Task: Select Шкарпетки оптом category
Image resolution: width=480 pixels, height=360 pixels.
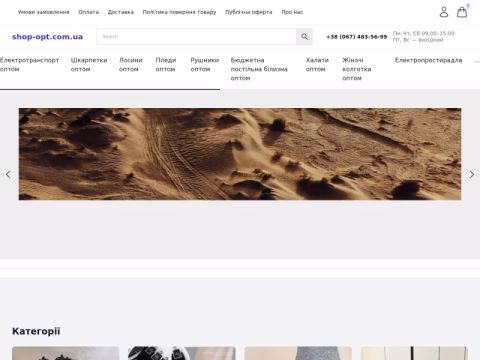Action: coord(89,65)
